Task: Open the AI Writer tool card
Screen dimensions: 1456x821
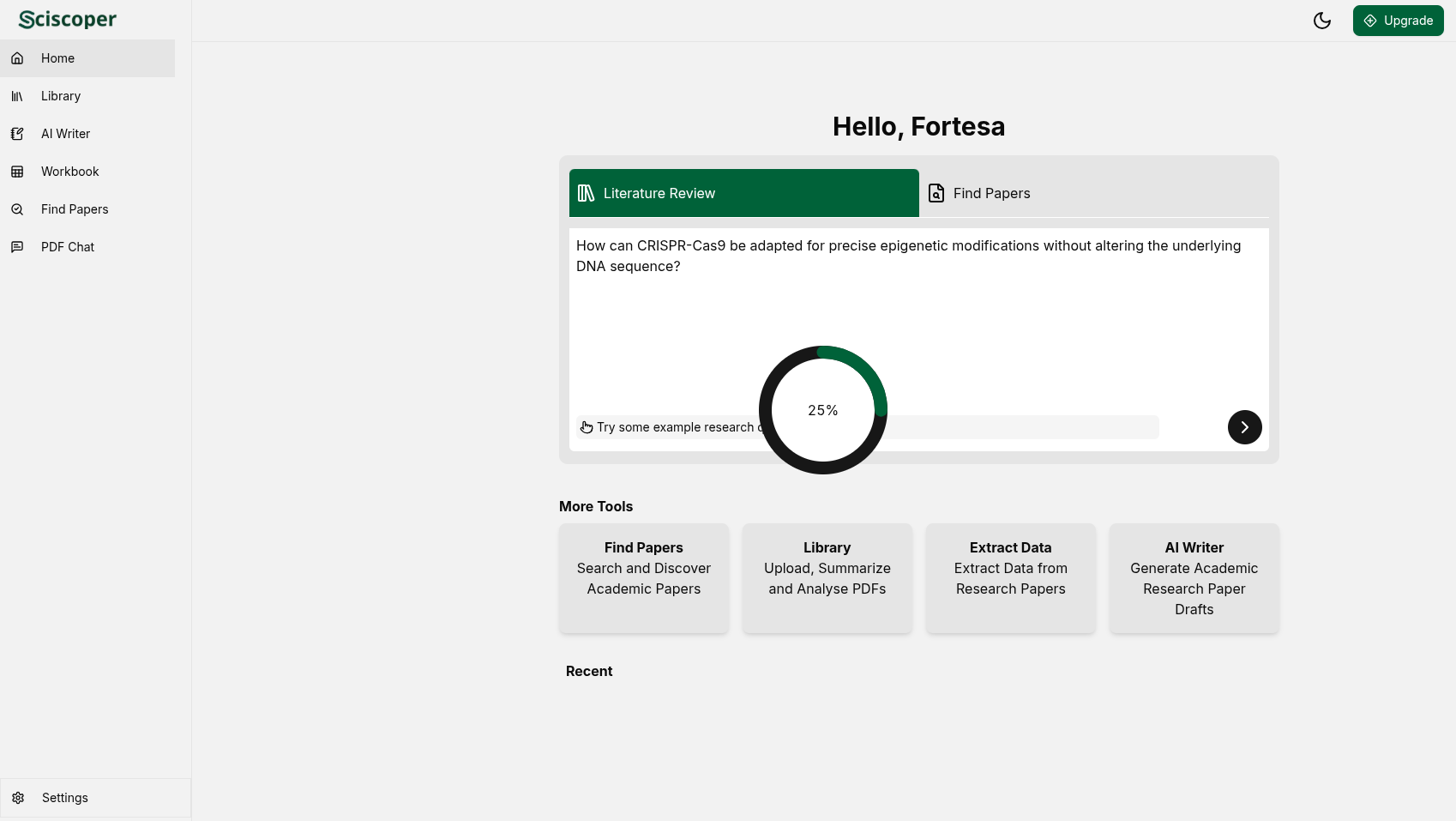Action: [1194, 578]
